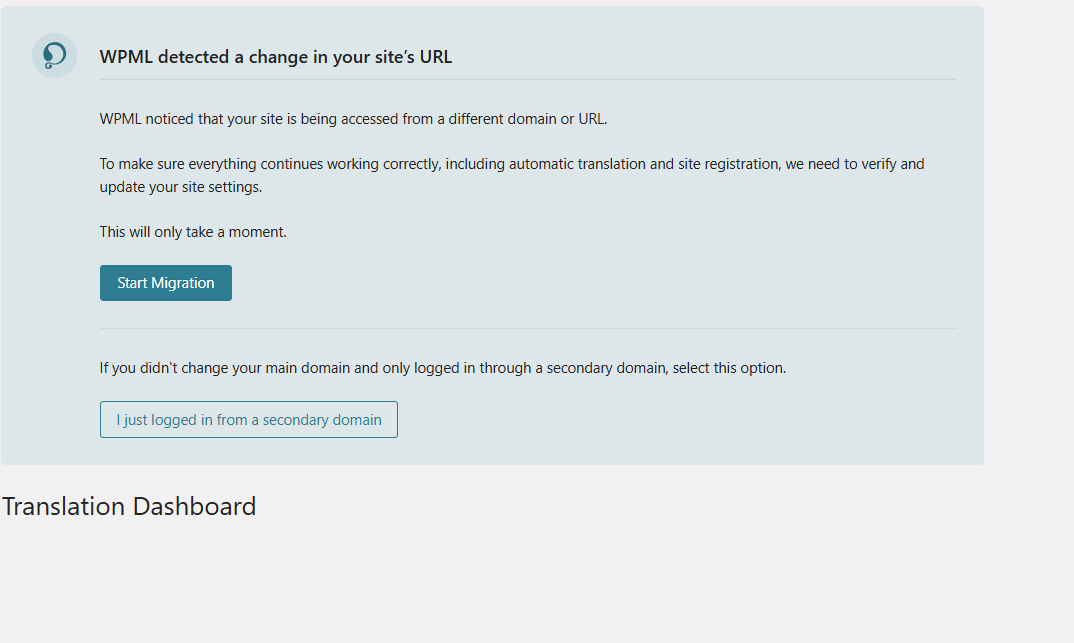Click the word "Migration" on the teal button

[x=183, y=283]
